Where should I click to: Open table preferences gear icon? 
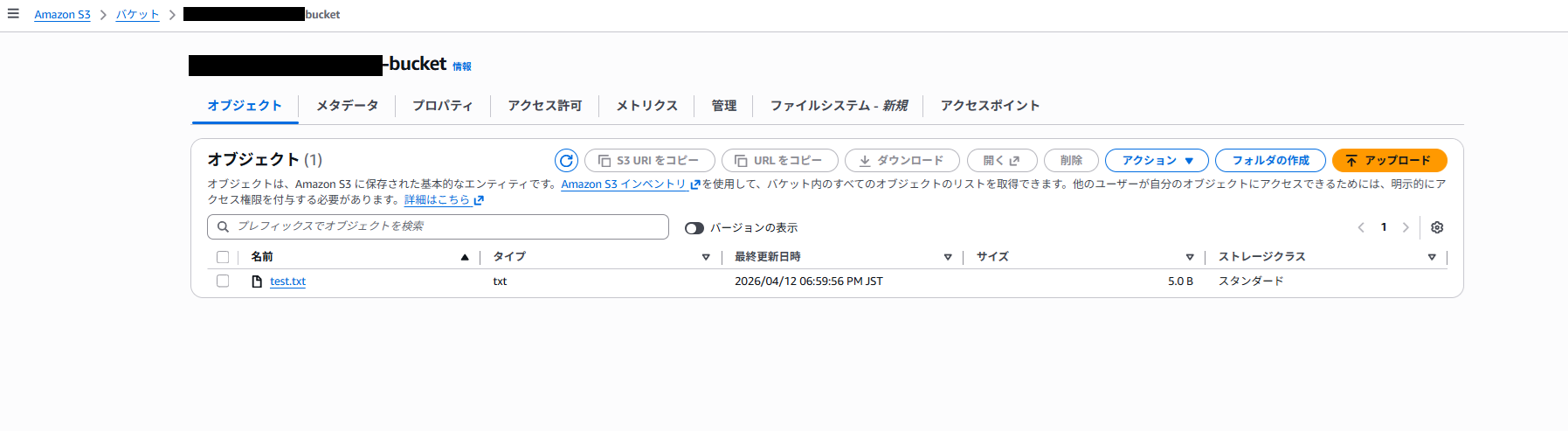pos(1437,227)
